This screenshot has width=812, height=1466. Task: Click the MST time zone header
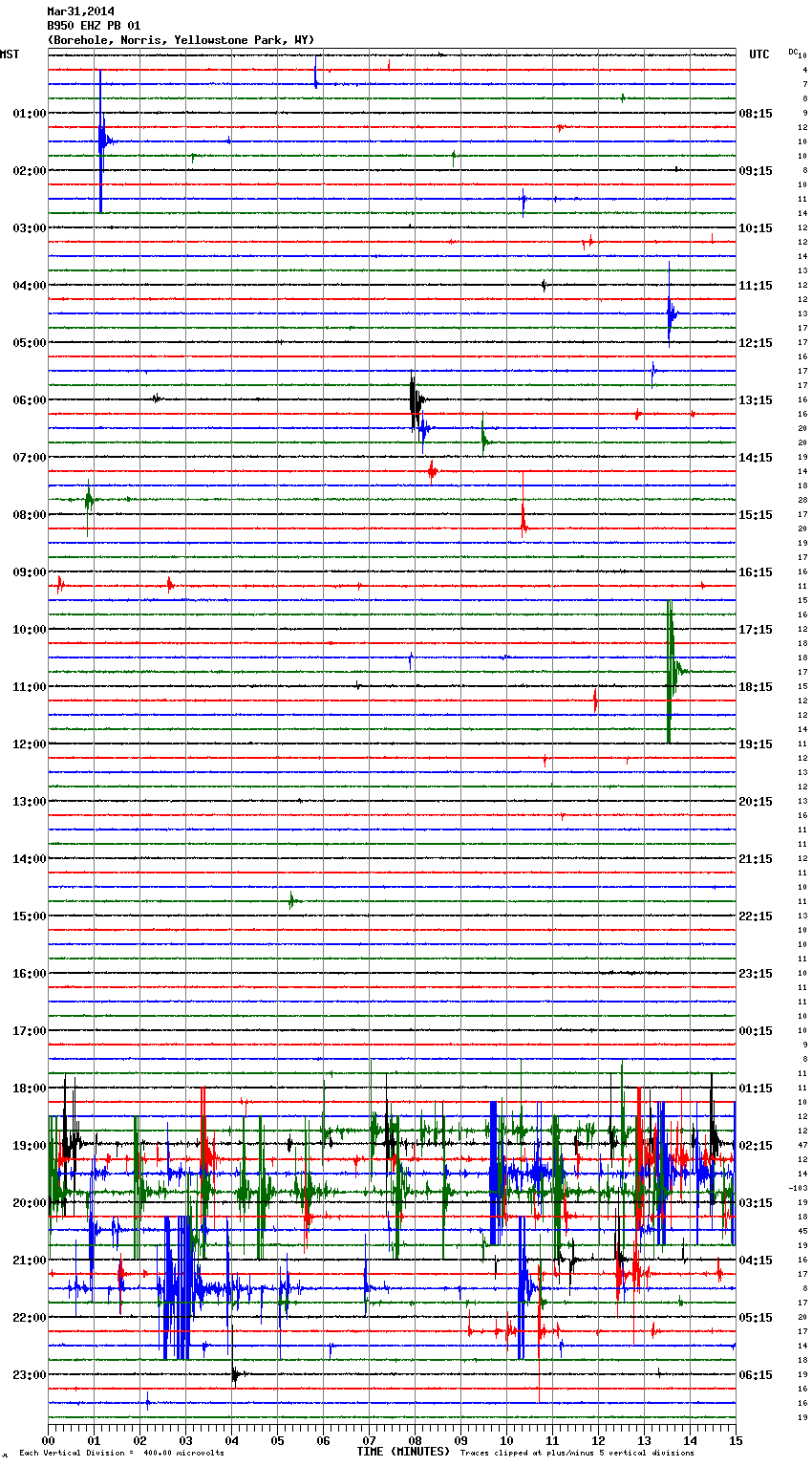(x=10, y=54)
